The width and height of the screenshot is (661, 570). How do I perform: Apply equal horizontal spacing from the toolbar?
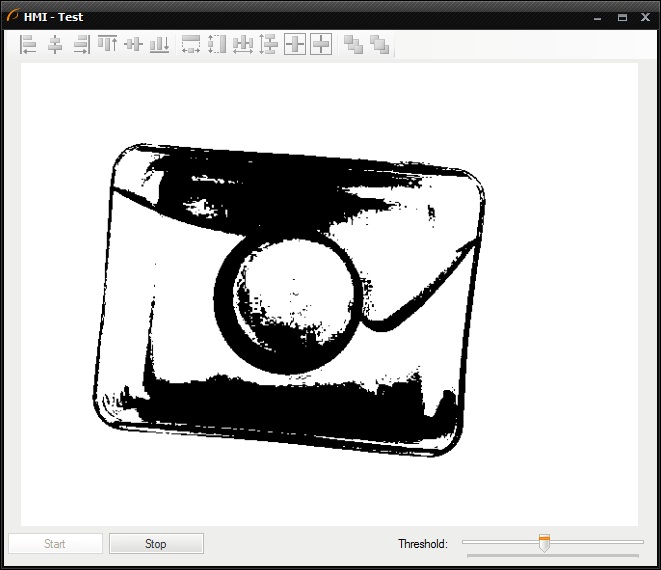(243, 44)
